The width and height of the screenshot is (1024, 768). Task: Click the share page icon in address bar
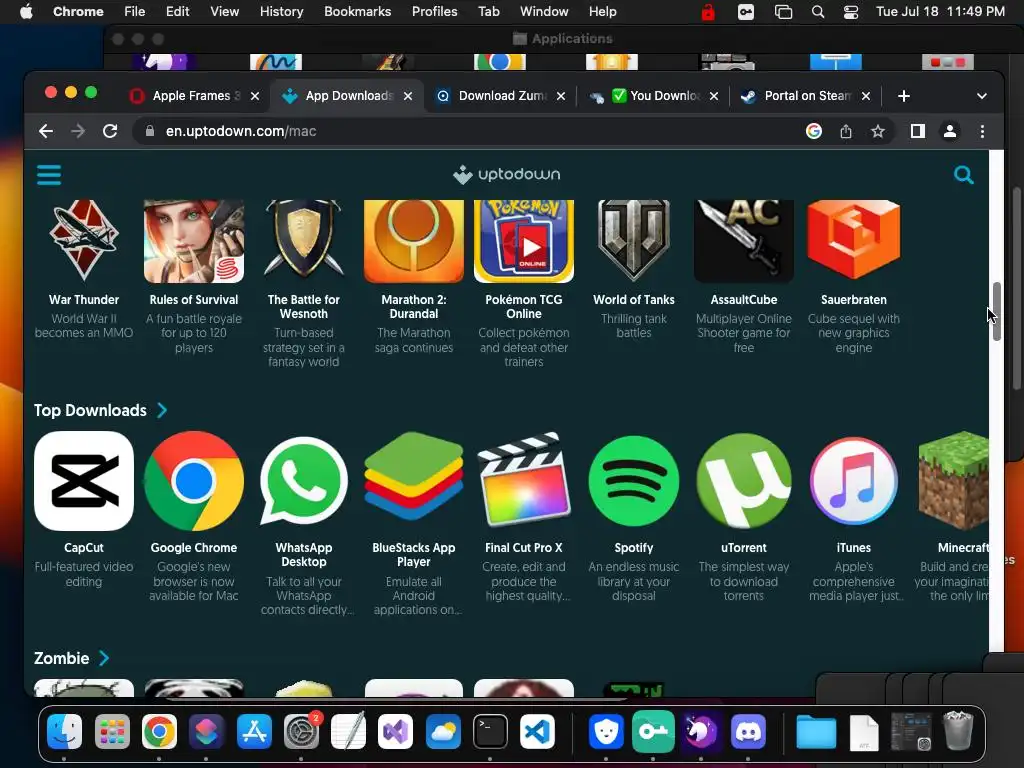click(846, 131)
